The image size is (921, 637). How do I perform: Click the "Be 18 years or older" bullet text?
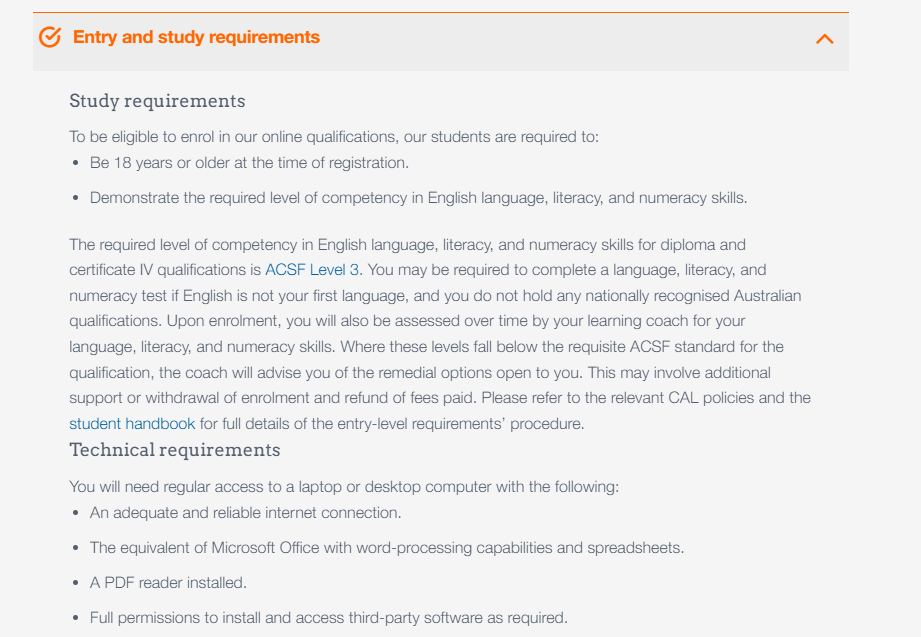[249, 162]
